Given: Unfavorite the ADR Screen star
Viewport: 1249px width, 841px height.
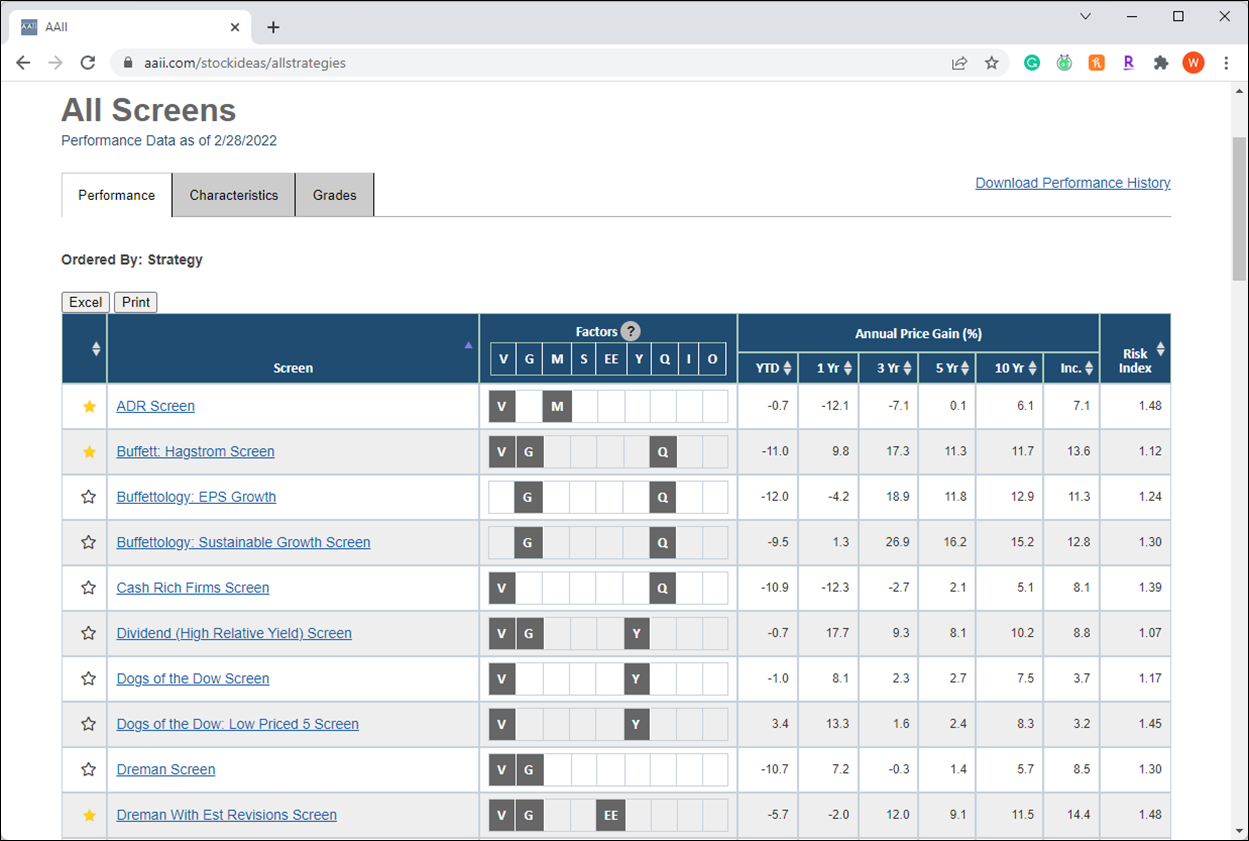Looking at the screenshot, I should [x=89, y=406].
